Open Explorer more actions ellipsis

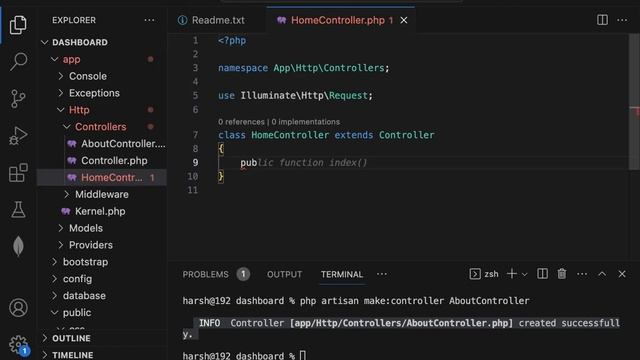coord(149,20)
